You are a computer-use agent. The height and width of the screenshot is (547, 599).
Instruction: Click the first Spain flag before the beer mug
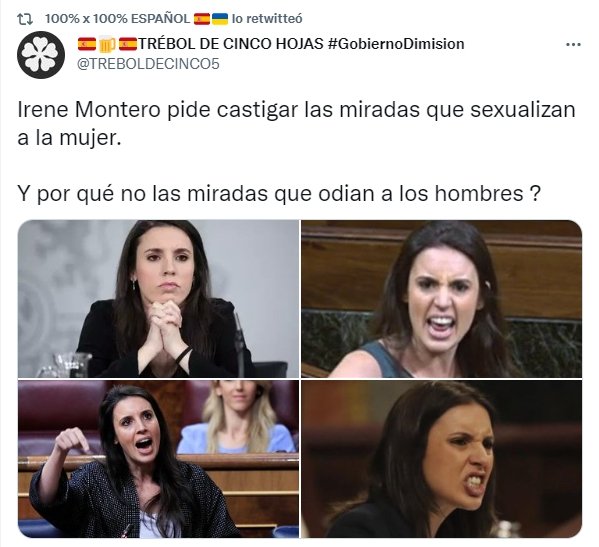click(x=87, y=44)
